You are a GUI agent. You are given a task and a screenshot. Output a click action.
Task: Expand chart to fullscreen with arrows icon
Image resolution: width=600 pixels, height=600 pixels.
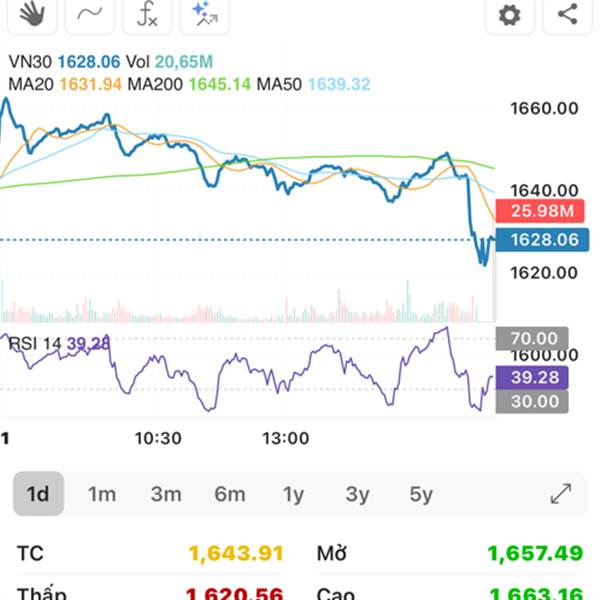click(561, 494)
